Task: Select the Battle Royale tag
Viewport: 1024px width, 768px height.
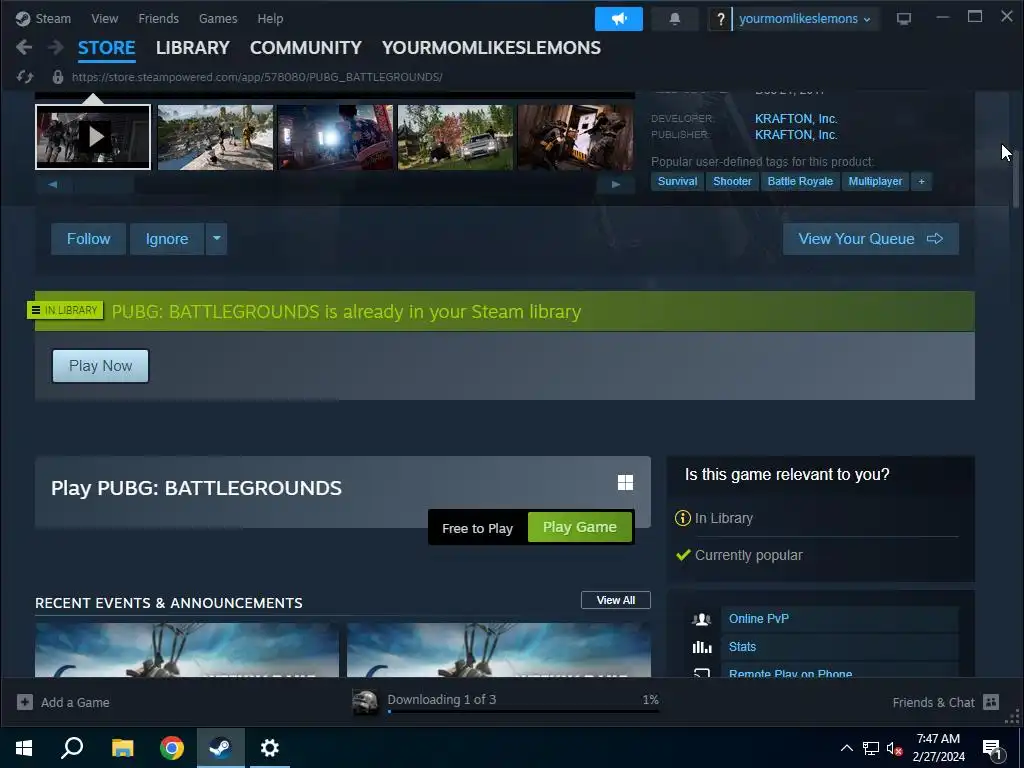Action: [800, 182]
